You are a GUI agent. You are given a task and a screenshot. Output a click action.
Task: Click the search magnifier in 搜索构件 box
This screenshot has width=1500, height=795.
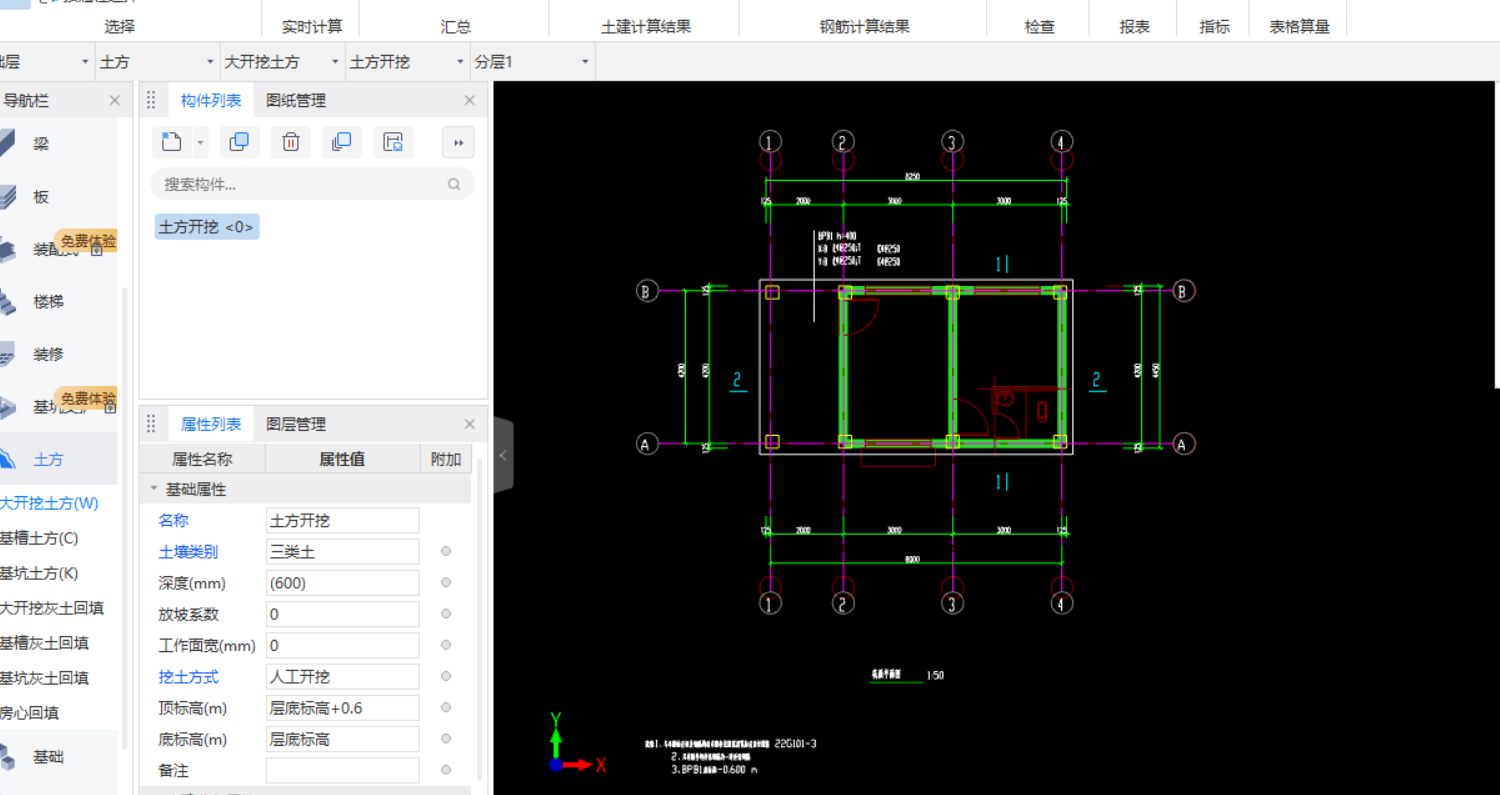point(454,184)
